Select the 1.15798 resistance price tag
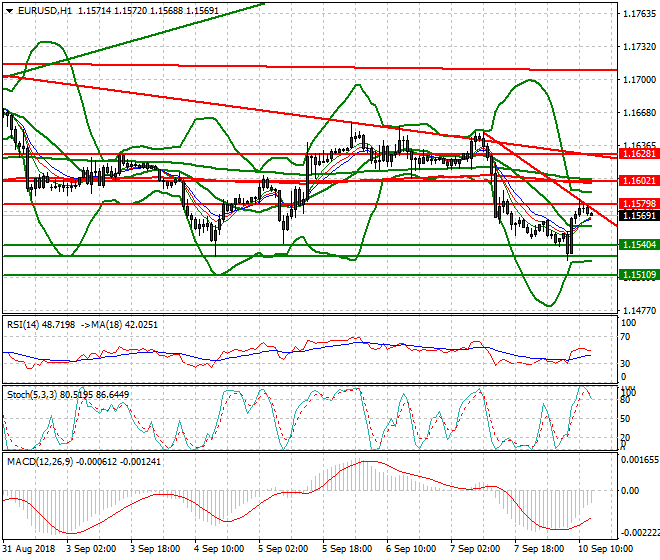Image resolution: width=660 pixels, height=560 pixels. point(637,204)
